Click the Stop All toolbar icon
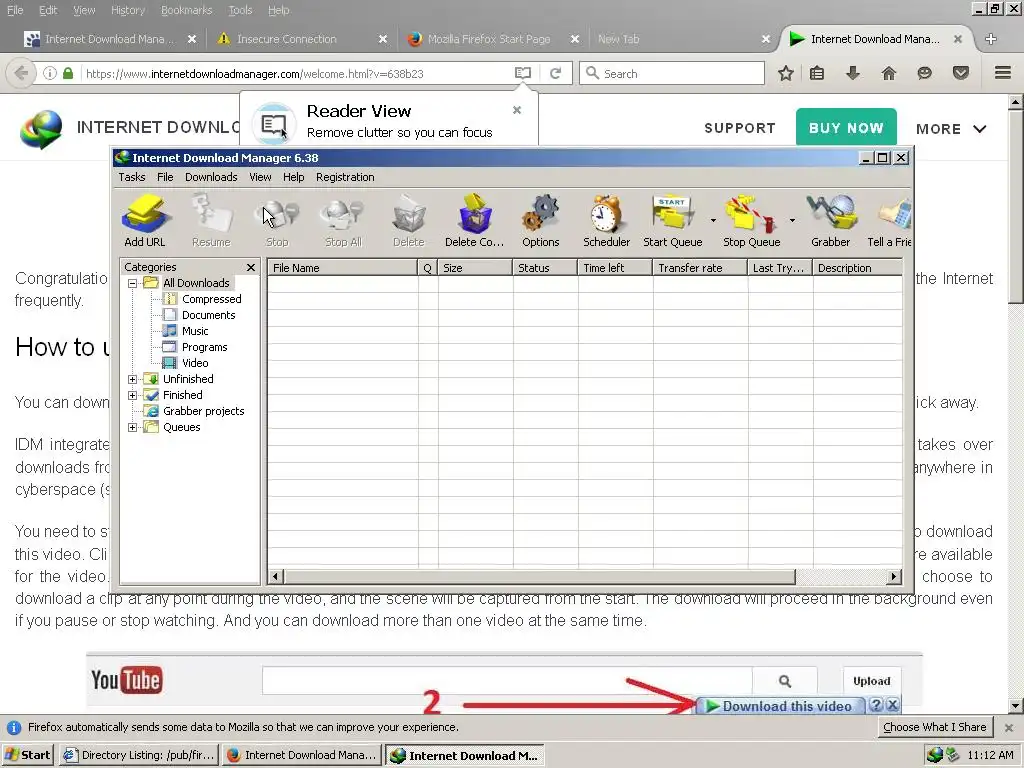Viewport: 1024px width, 768px height. click(343, 220)
